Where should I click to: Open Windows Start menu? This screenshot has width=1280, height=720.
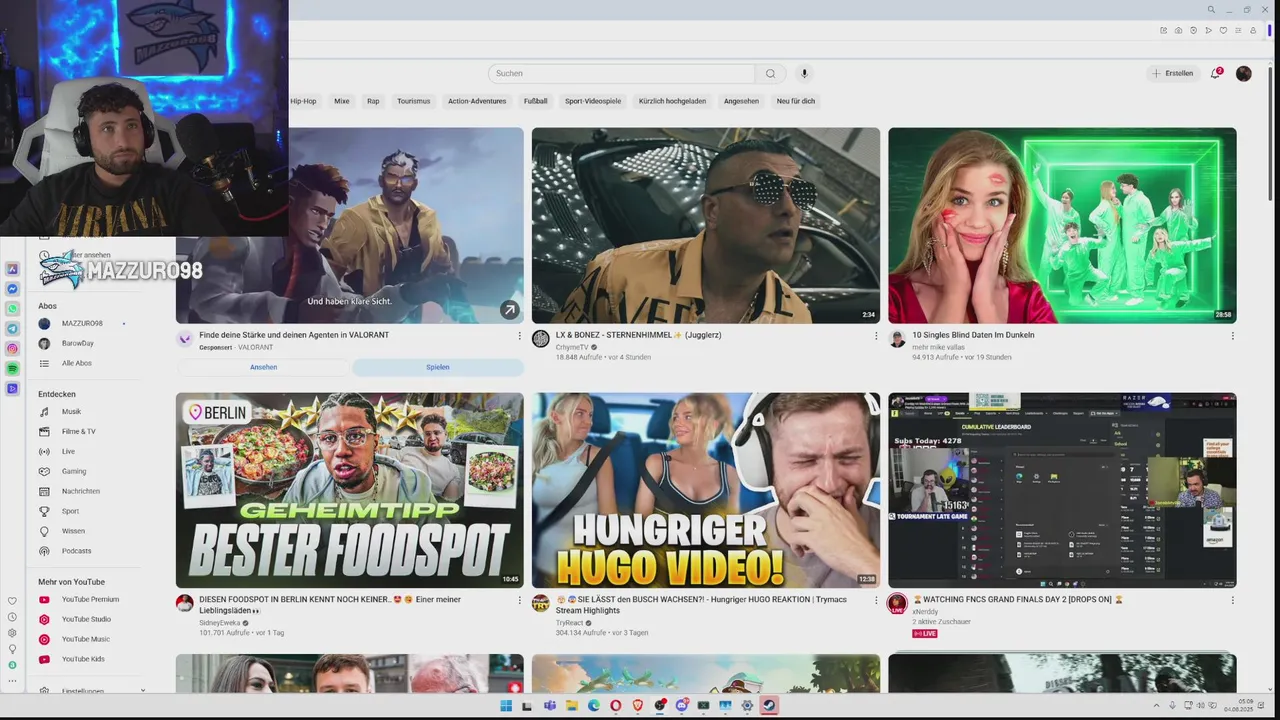506,705
